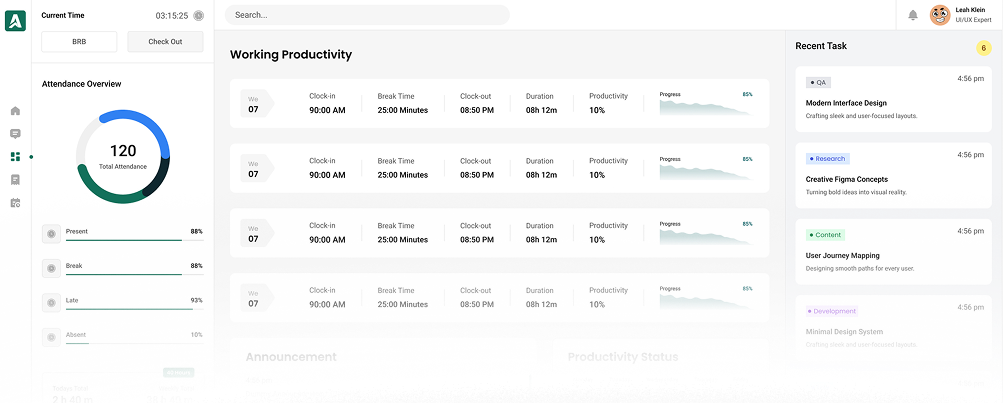
Task: Click the Present attendance status icon
Action: pos(50,233)
